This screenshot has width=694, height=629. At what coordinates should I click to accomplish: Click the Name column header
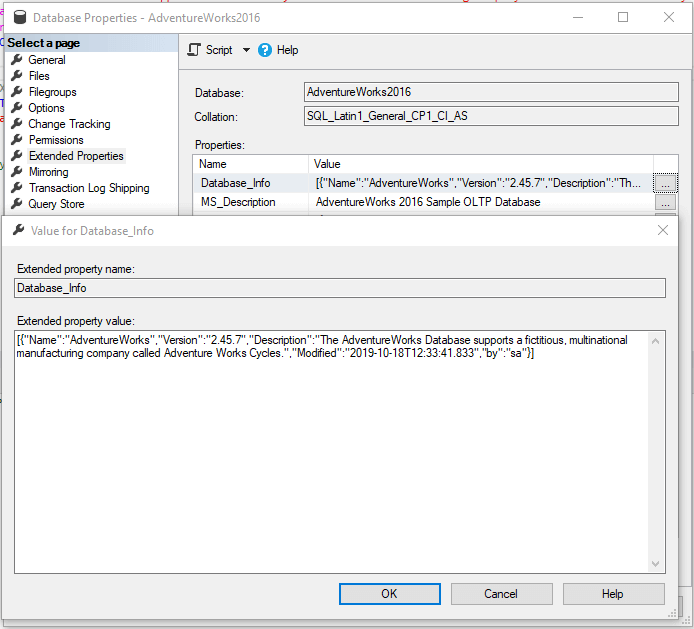251,164
